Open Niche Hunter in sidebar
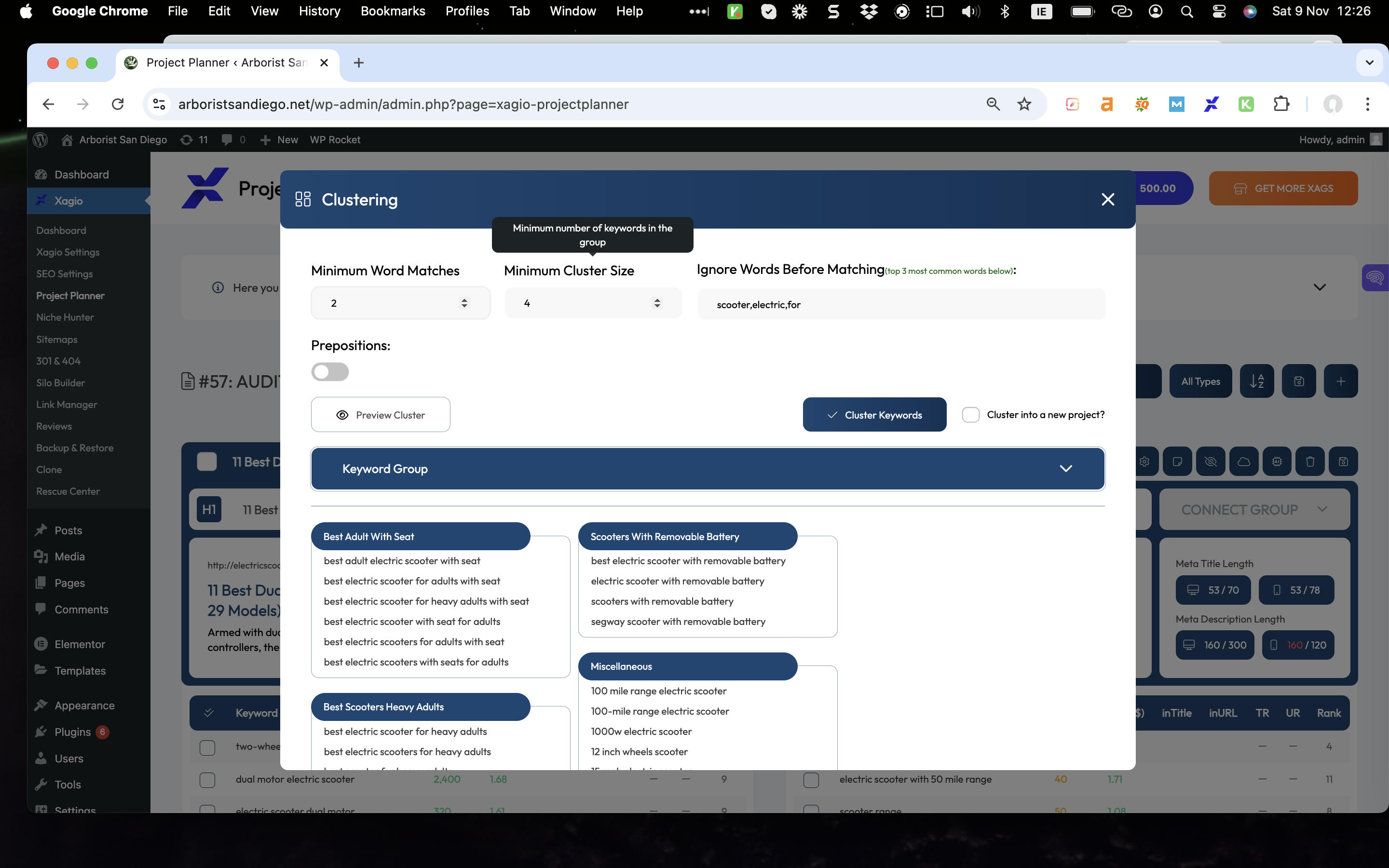 65,317
